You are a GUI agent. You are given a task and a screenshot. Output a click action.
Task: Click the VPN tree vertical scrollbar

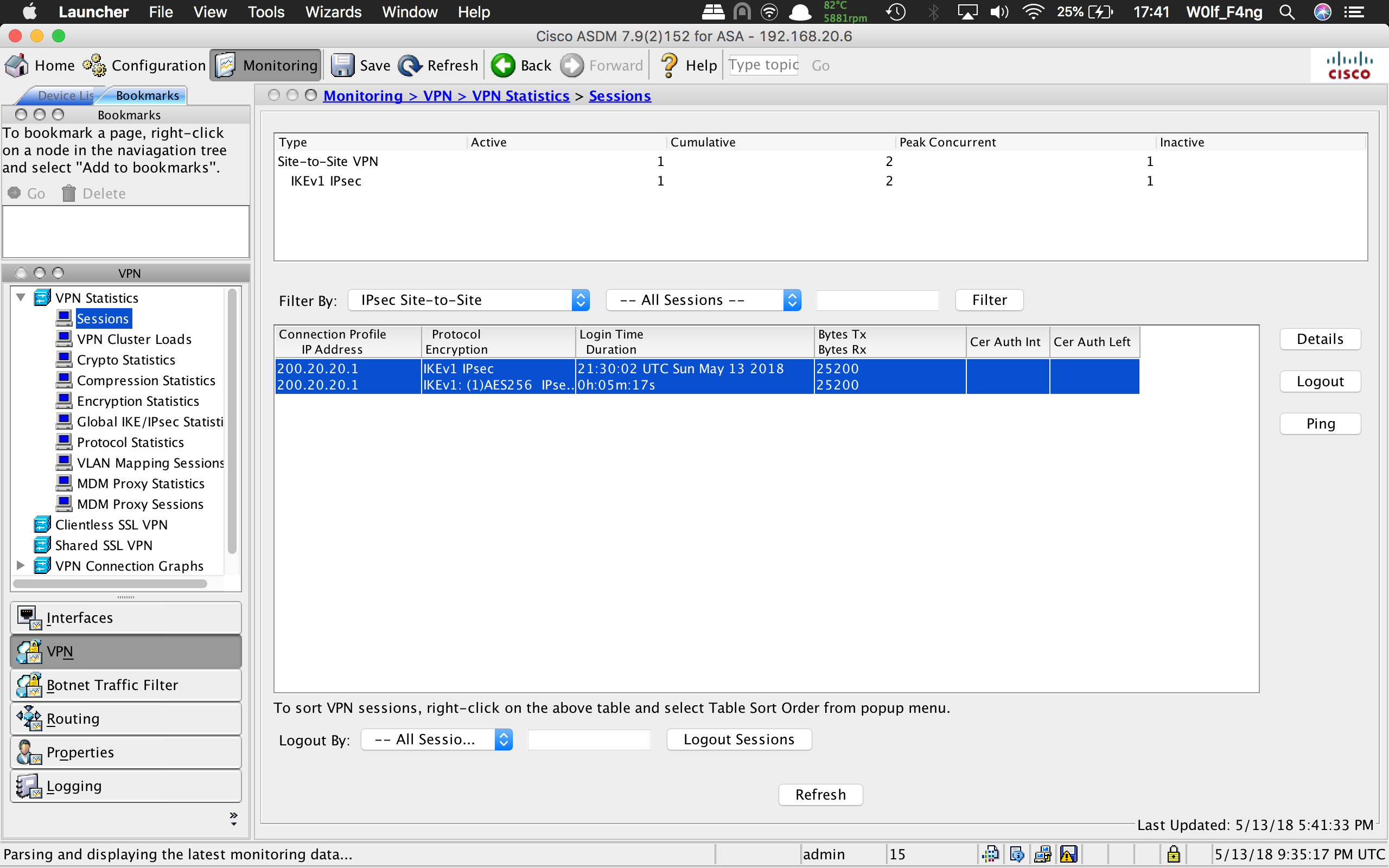pyautogui.click(x=232, y=422)
